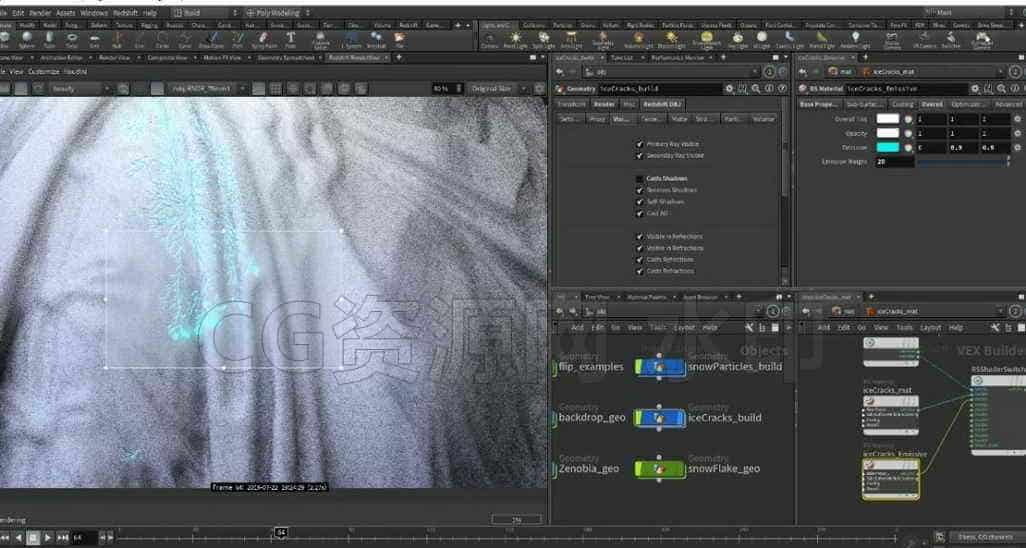This screenshot has width=1026, height=548.
Task: Open gear menu for iceCracks_build parameters
Action: pyautogui.click(x=730, y=88)
